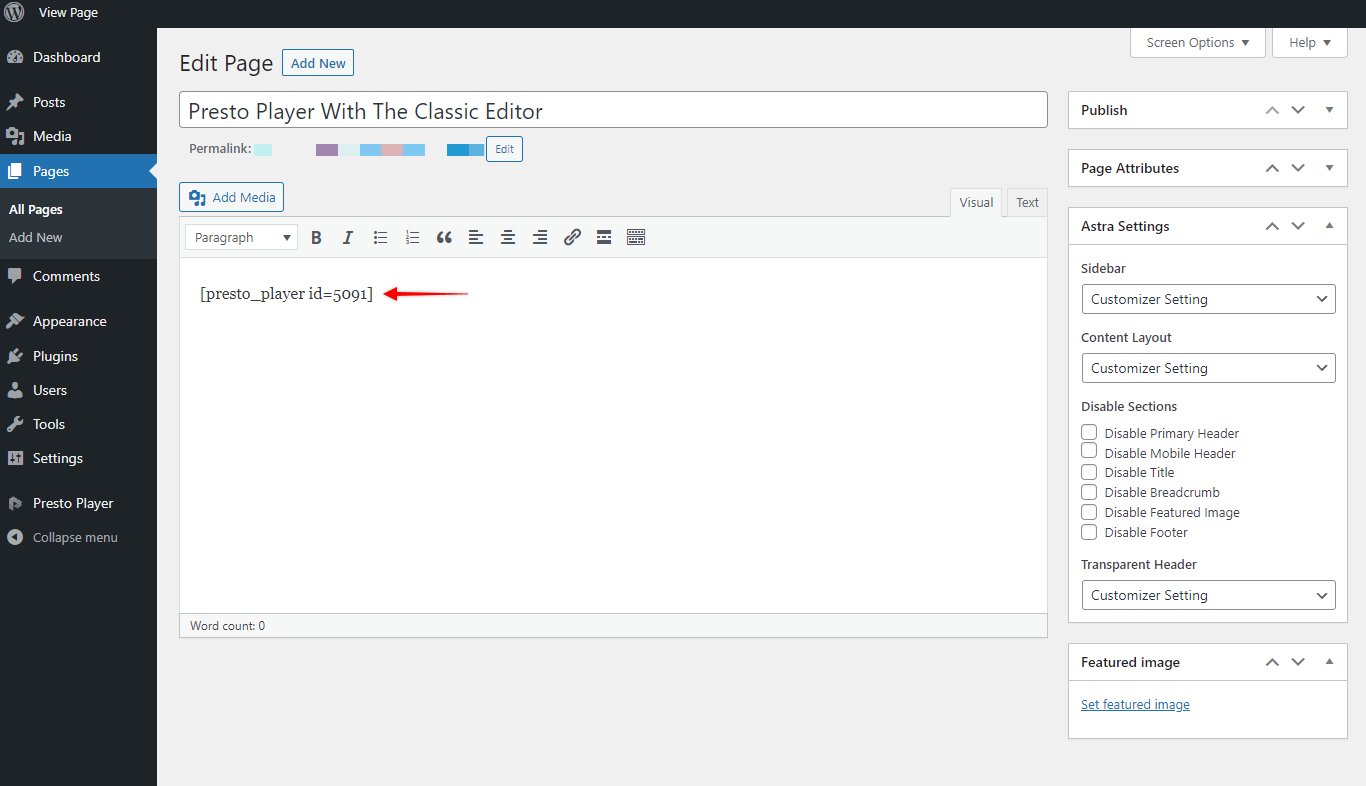
Task: Insert a numbered list
Action: [x=412, y=237]
